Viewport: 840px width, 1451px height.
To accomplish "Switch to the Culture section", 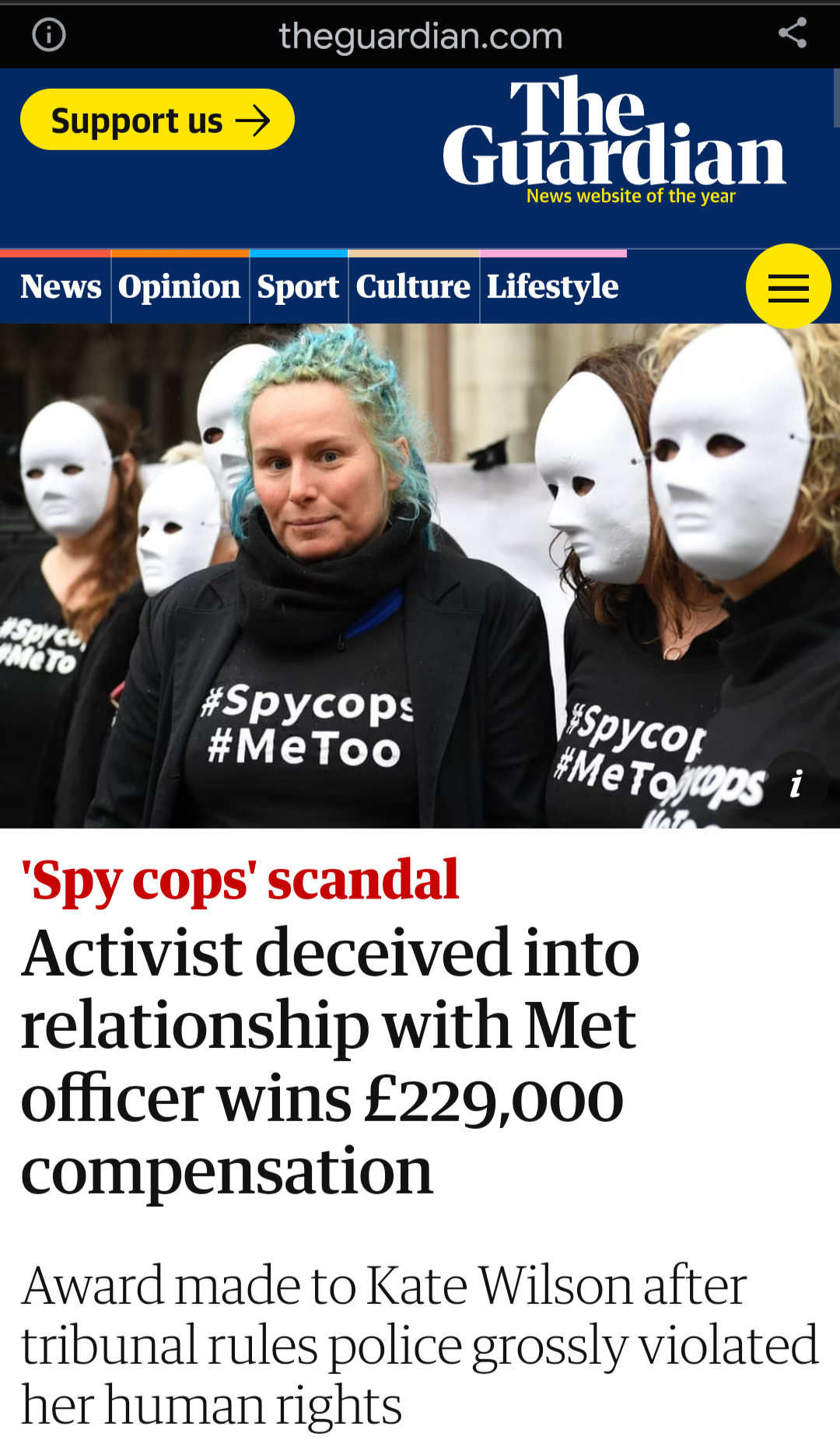I will [x=414, y=287].
